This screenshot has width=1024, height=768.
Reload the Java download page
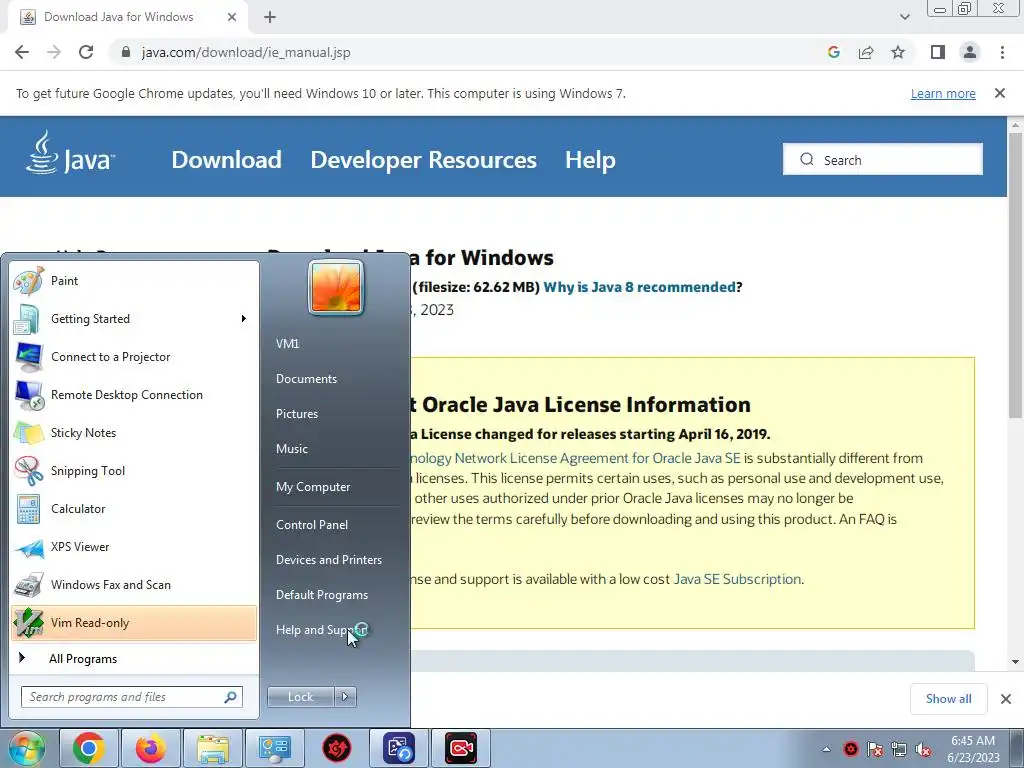click(x=86, y=52)
